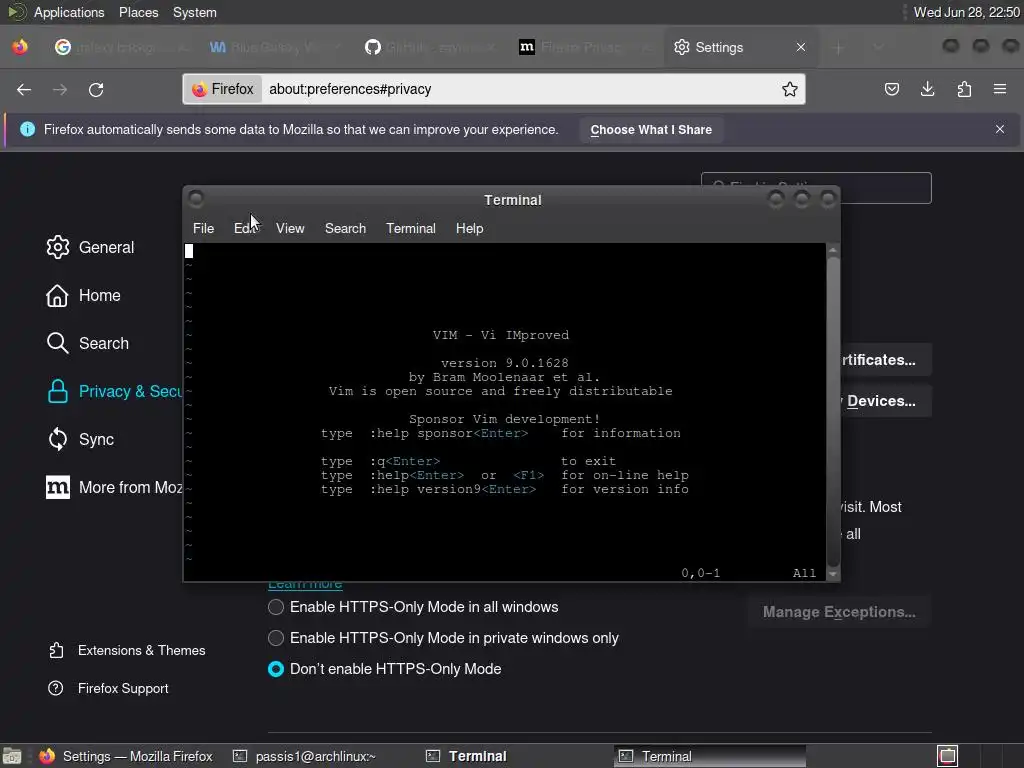Click the View Certificates button
The image size is (1024, 768).
[x=886, y=360]
